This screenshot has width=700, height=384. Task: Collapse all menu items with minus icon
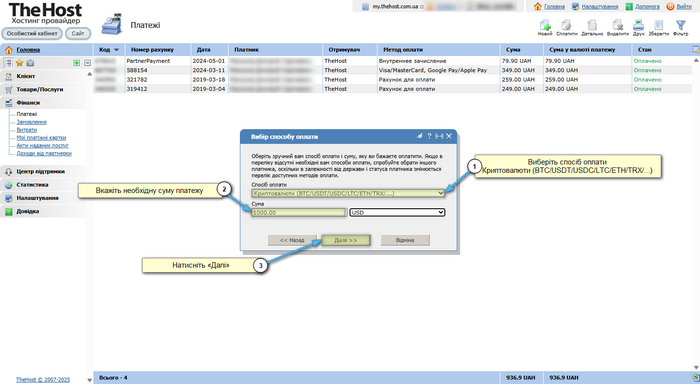point(87,63)
